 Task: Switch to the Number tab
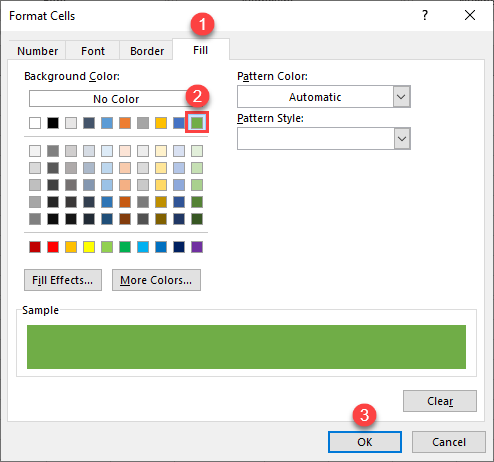click(37, 51)
